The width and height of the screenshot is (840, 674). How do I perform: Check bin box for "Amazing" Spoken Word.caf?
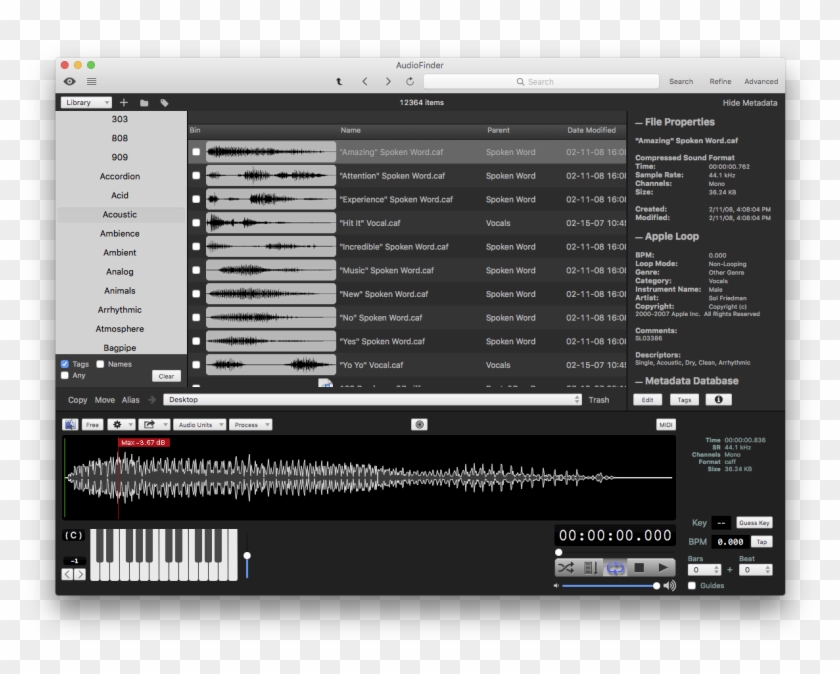[196, 152]
